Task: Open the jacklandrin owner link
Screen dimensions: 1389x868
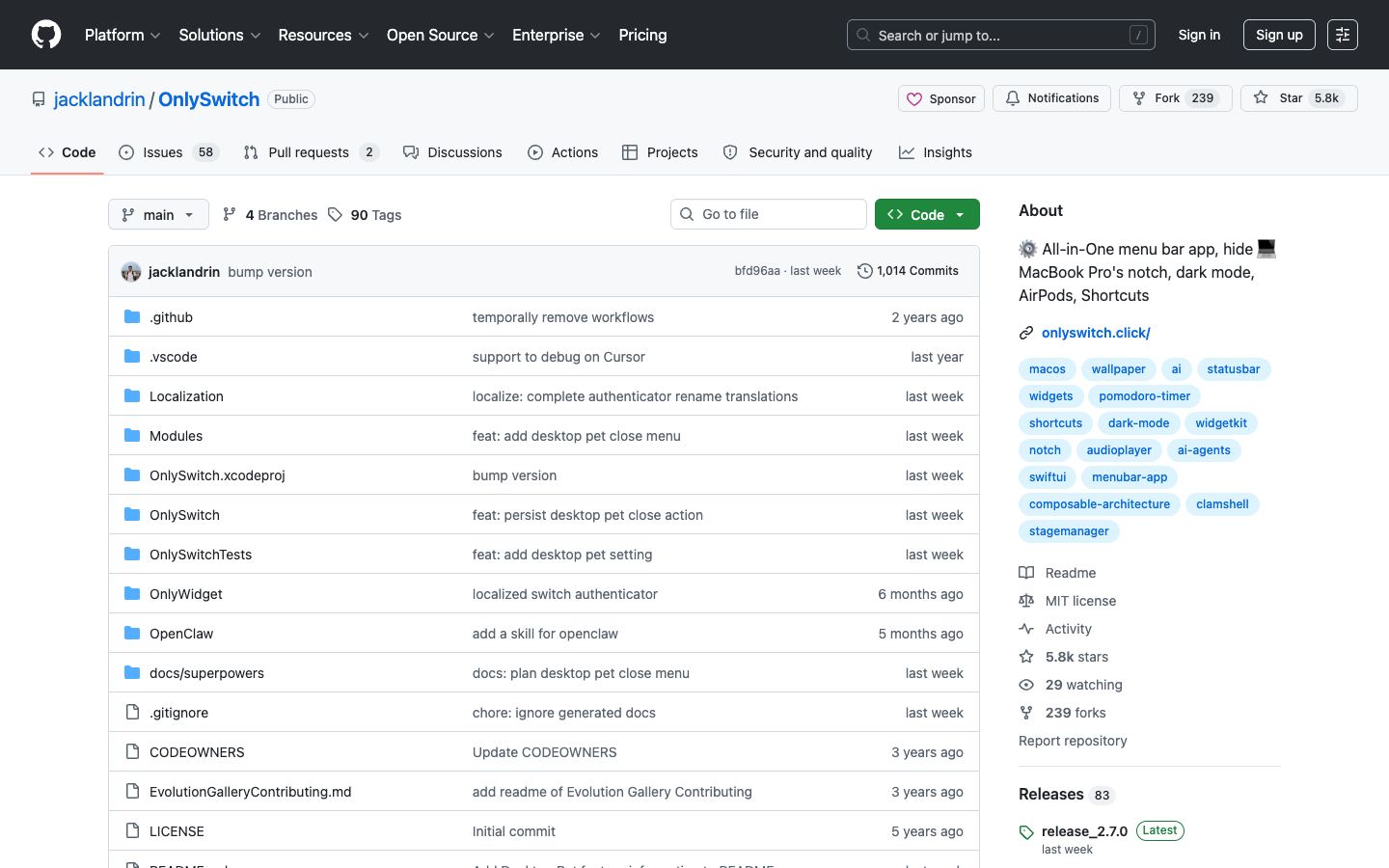Action: pyautogui.click(x=99, y=99)
